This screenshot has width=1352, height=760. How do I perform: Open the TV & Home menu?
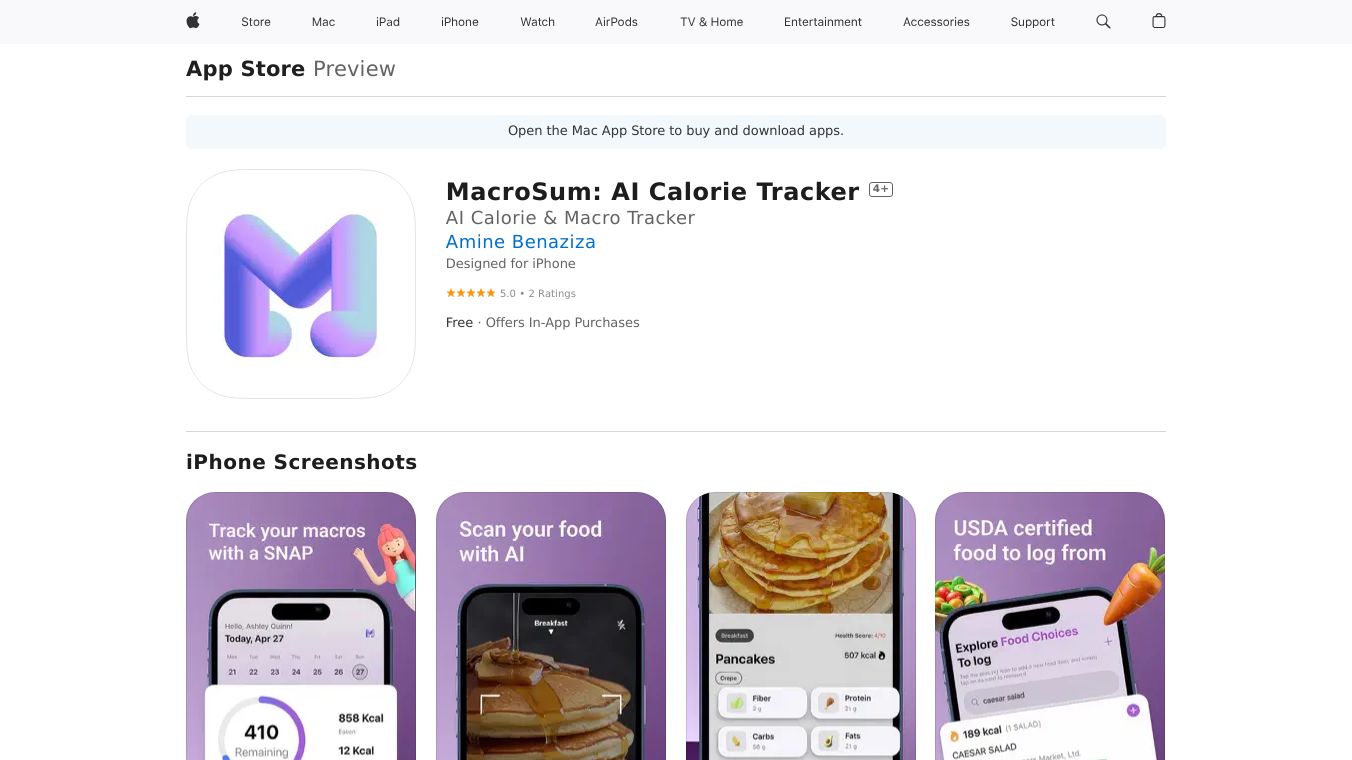pos(712,22)
